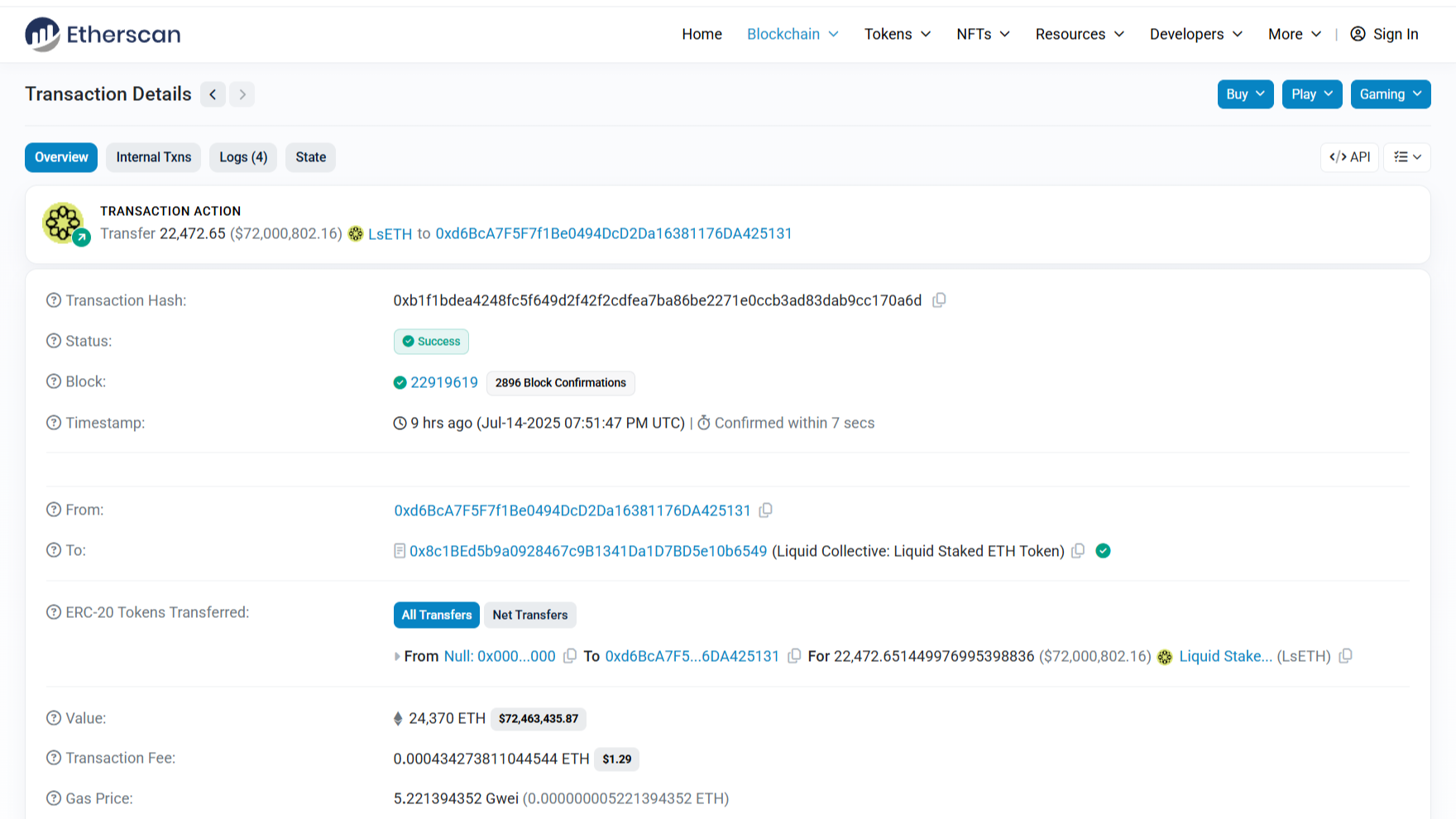This screenshot has height=819, width=1456.
Task: Go to previous transaction arrow
Action: pos(213,94)
